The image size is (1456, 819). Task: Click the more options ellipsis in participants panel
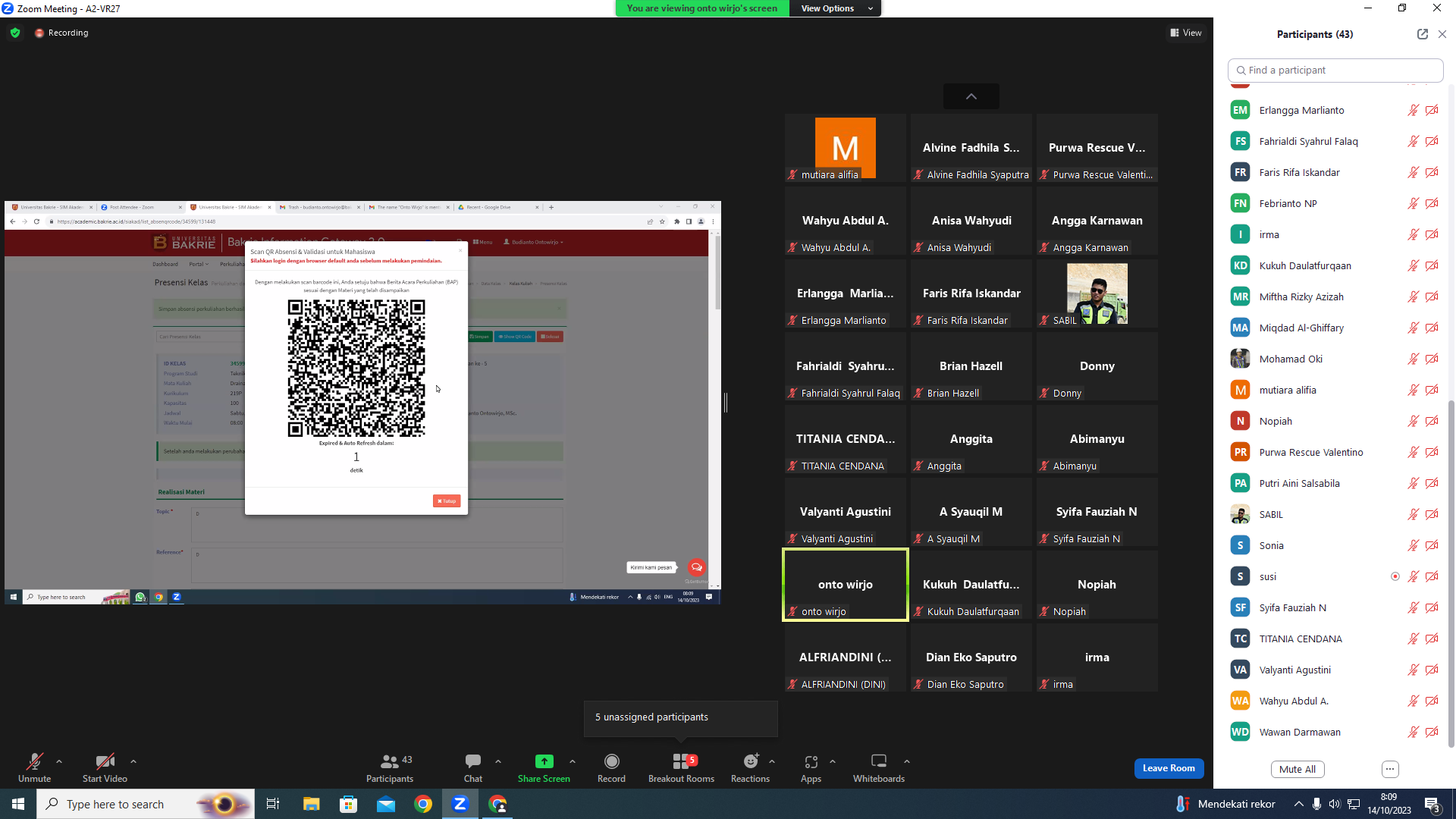[1390, 769]
